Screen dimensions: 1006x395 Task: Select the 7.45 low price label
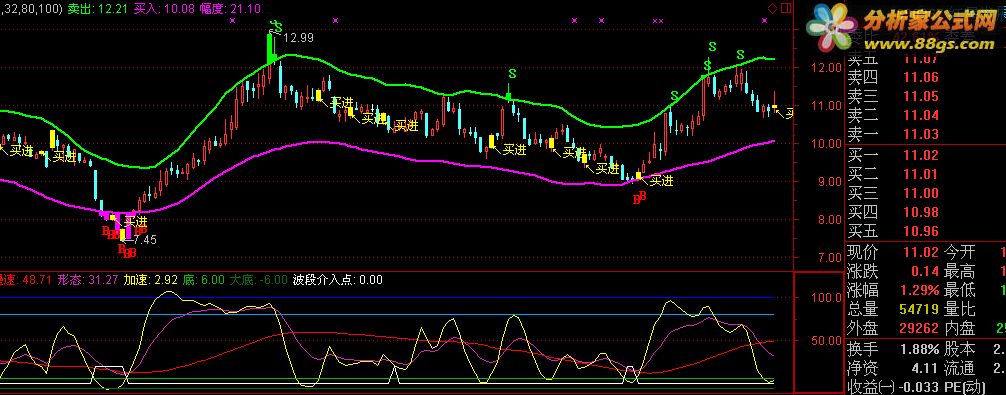click(144, 240)
